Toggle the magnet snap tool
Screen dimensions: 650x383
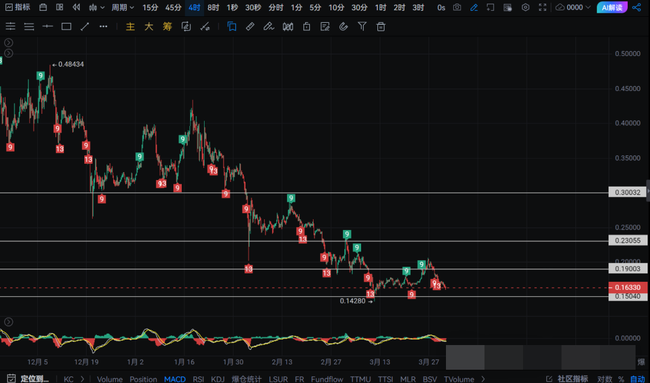click(343, 27)
